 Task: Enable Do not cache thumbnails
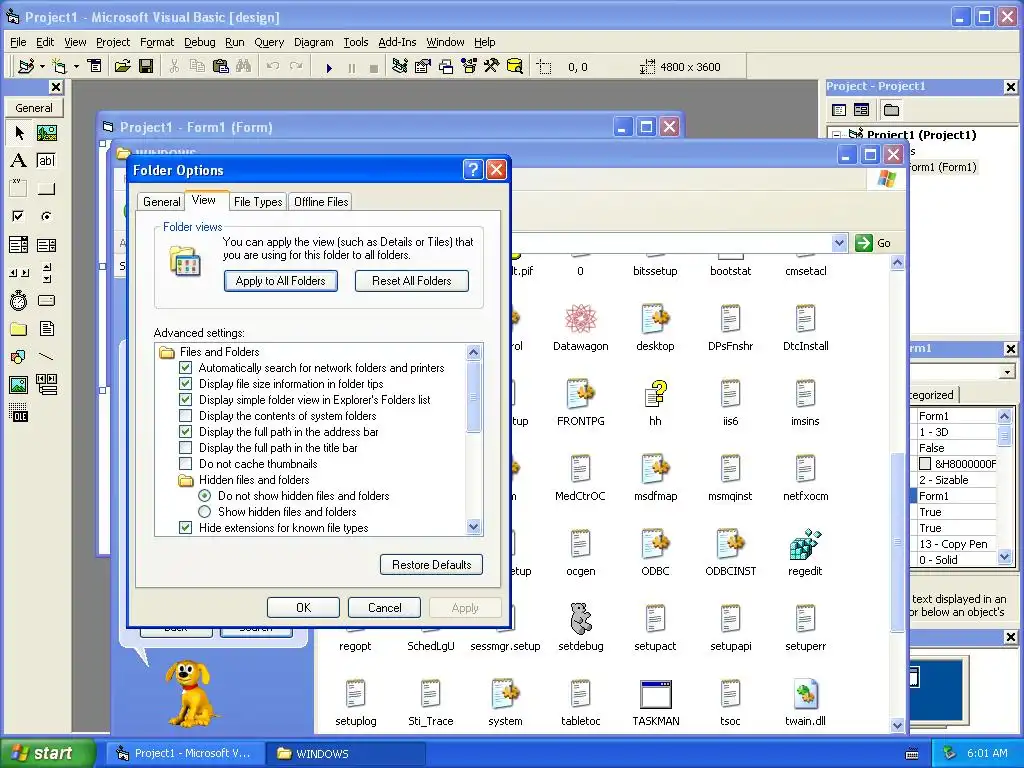[x=185, y=464]
